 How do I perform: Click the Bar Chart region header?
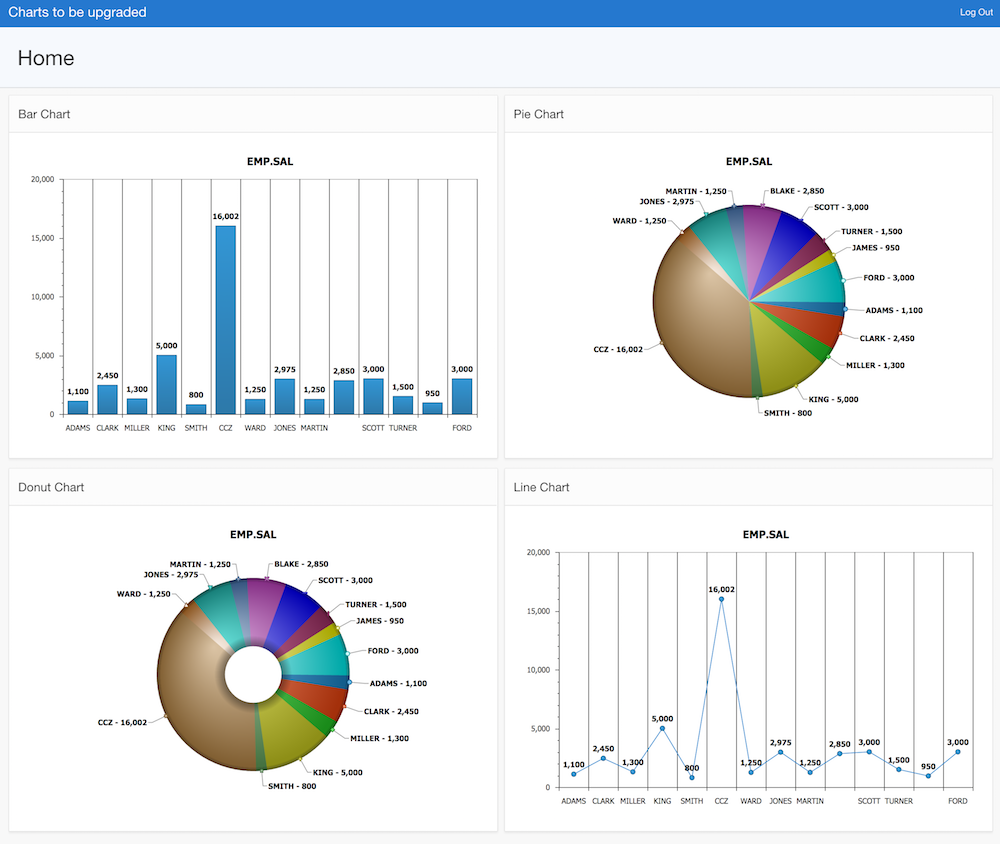coord(44,114)
